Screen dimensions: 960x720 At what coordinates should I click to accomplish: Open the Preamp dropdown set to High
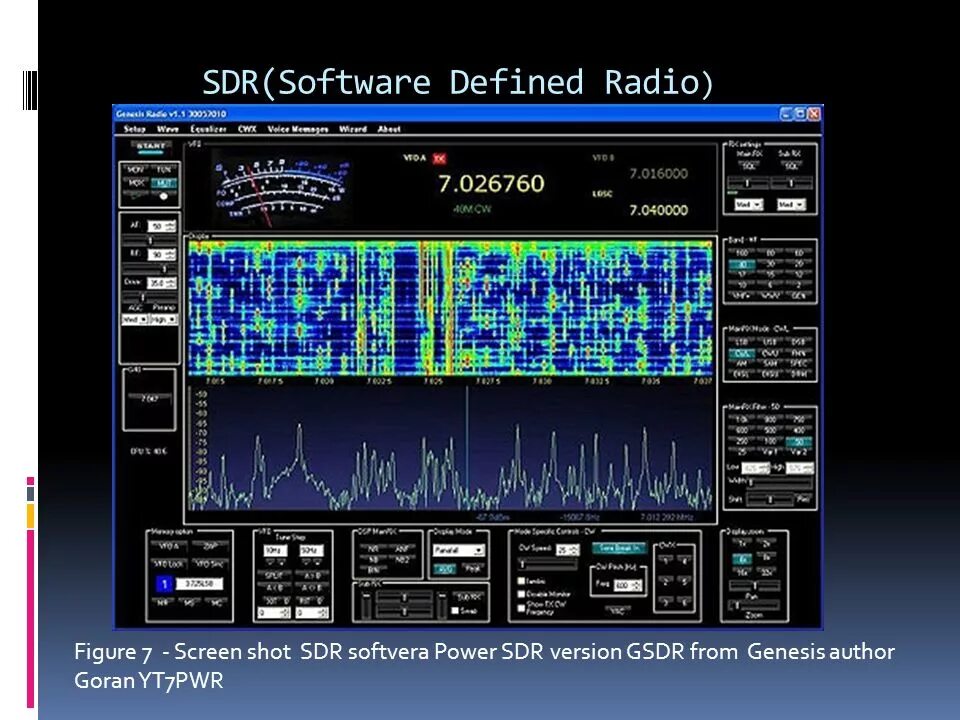pyautogui.click(x=163, y=319)
